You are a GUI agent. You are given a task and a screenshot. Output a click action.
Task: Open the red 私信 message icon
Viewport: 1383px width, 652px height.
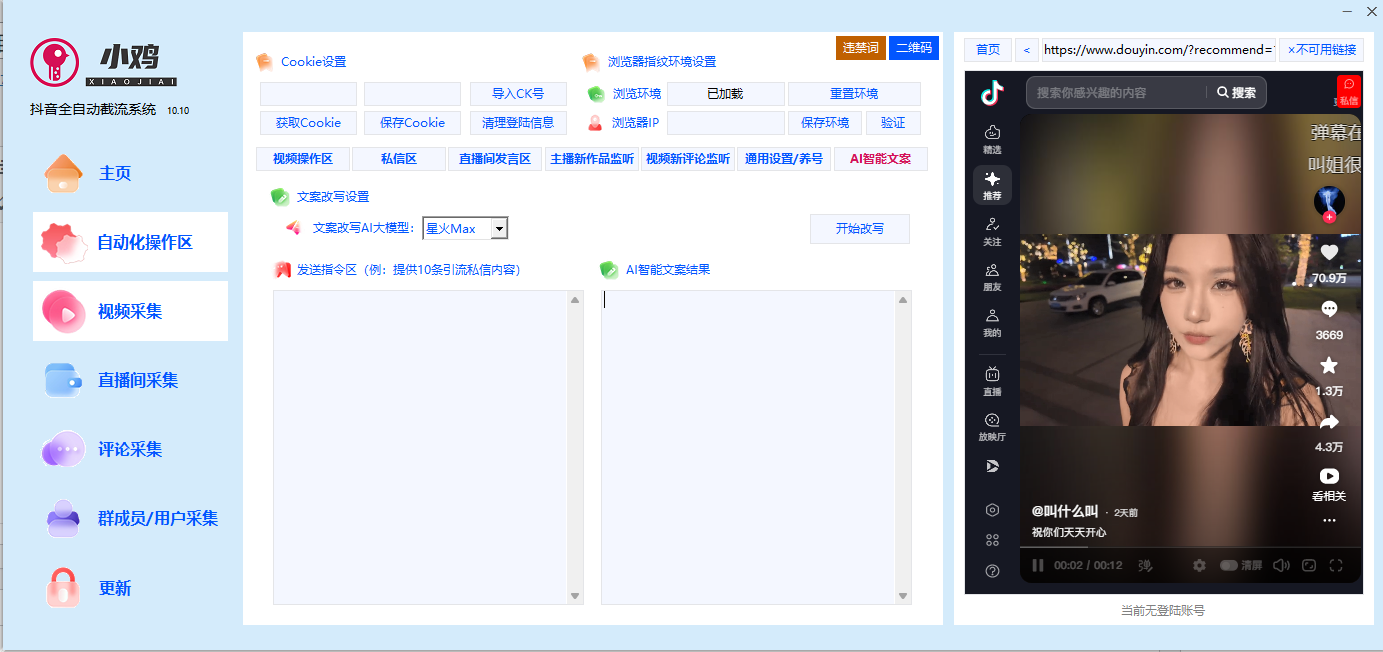pyautogui.click(x=1347, y=91)
